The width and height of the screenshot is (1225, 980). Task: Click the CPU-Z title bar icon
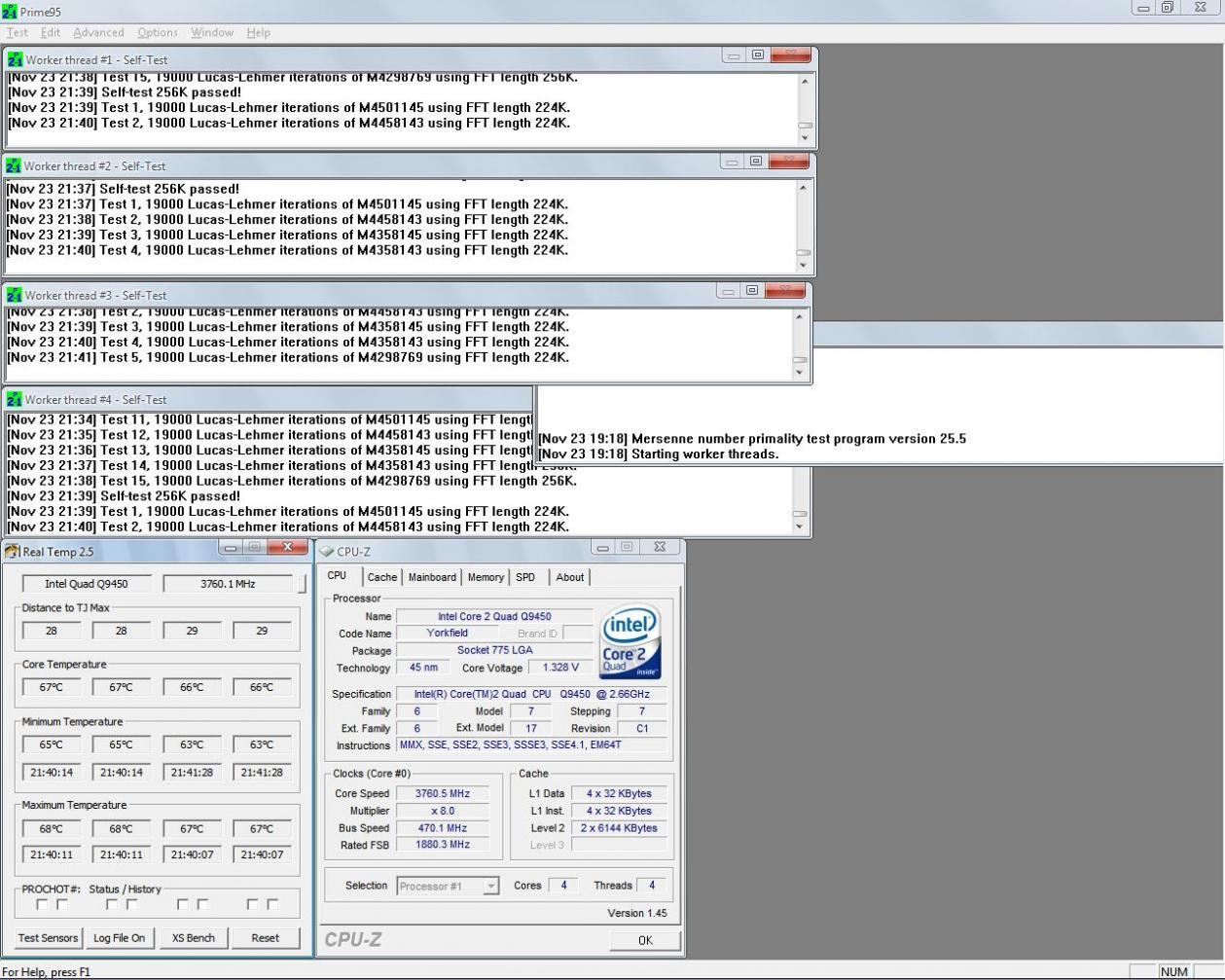tap(327, 552)
